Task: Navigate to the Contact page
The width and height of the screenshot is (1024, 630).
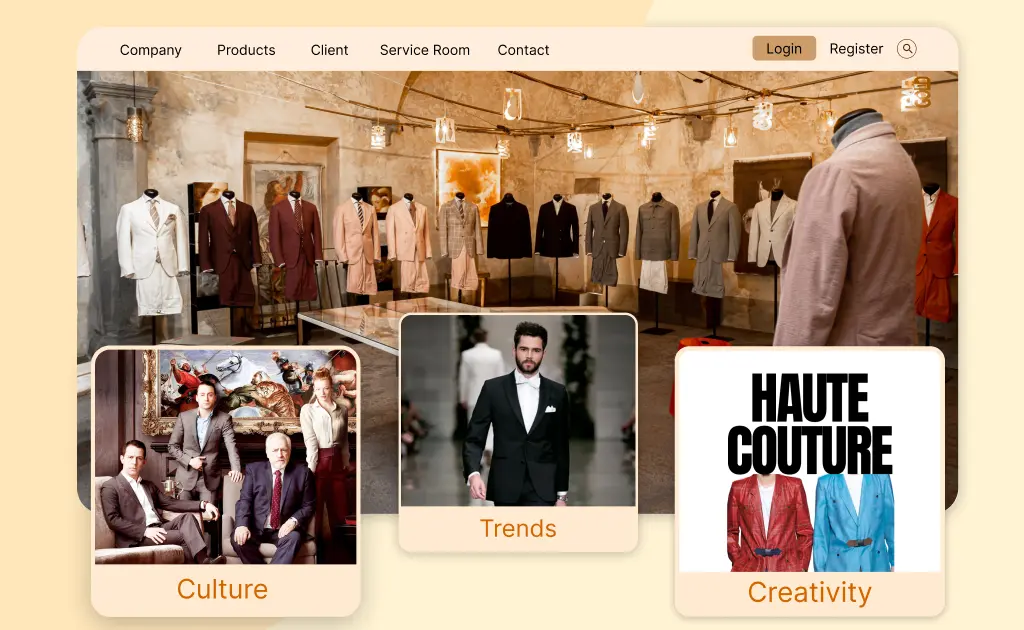Action: pos(523,50)
